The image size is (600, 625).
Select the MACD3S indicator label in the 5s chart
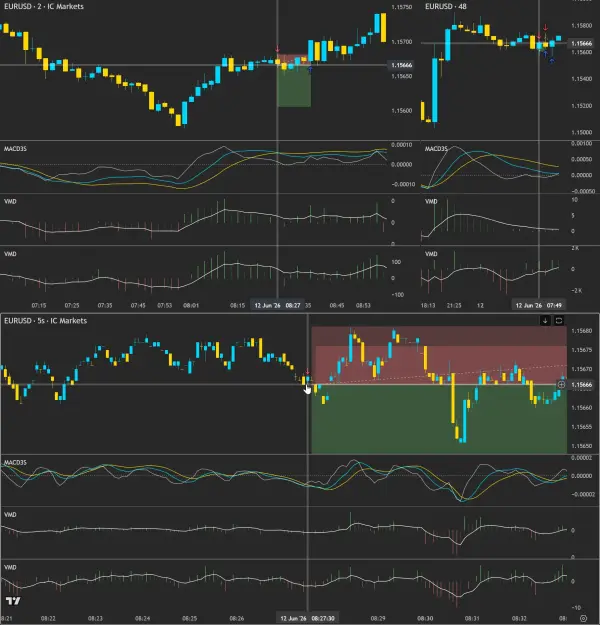click(15, 462)
